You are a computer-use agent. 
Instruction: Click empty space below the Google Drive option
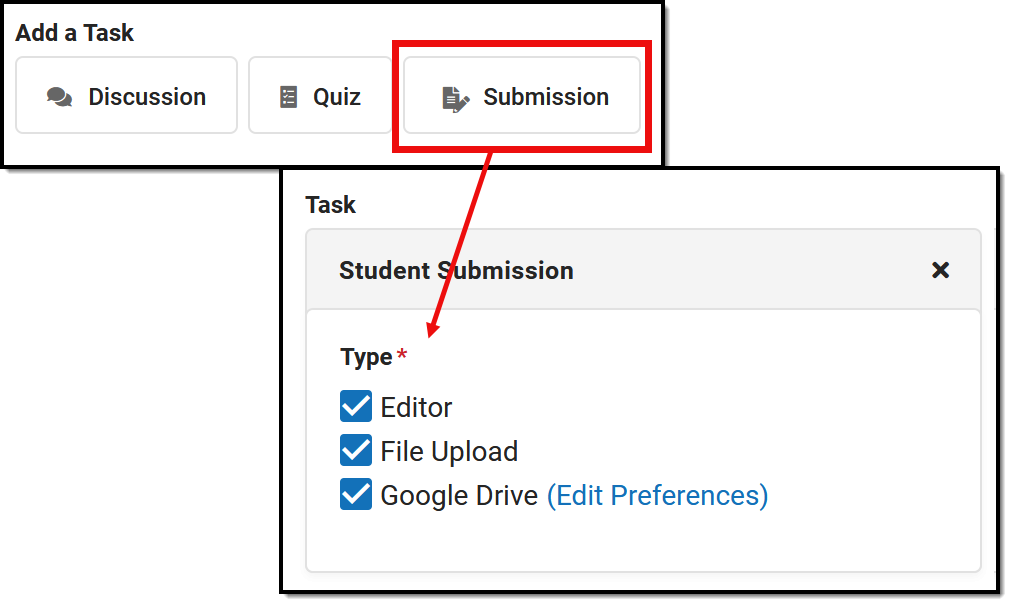(x=640, y=543)
